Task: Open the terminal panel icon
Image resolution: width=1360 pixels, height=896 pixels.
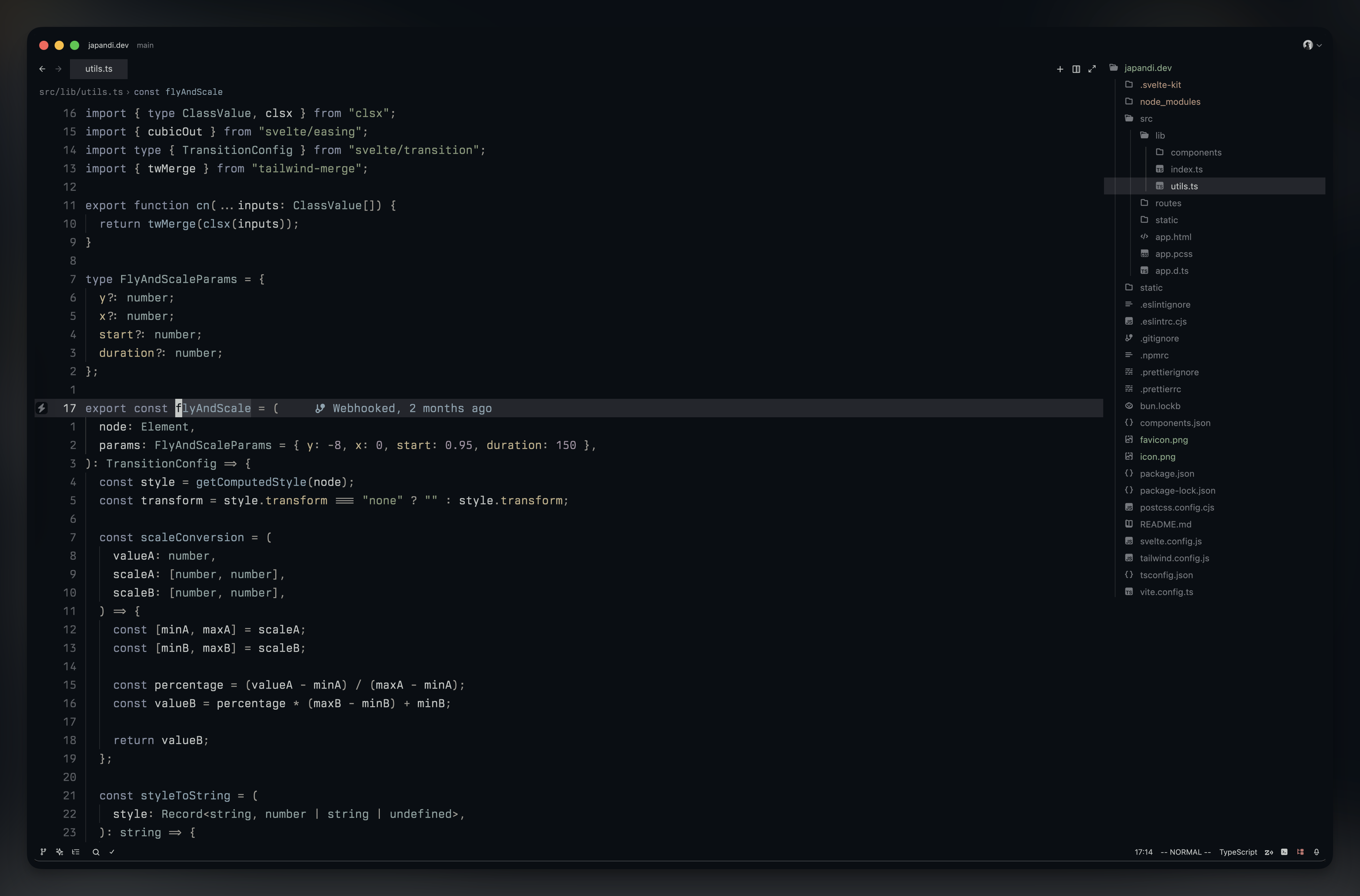Action: (1284, 852)
